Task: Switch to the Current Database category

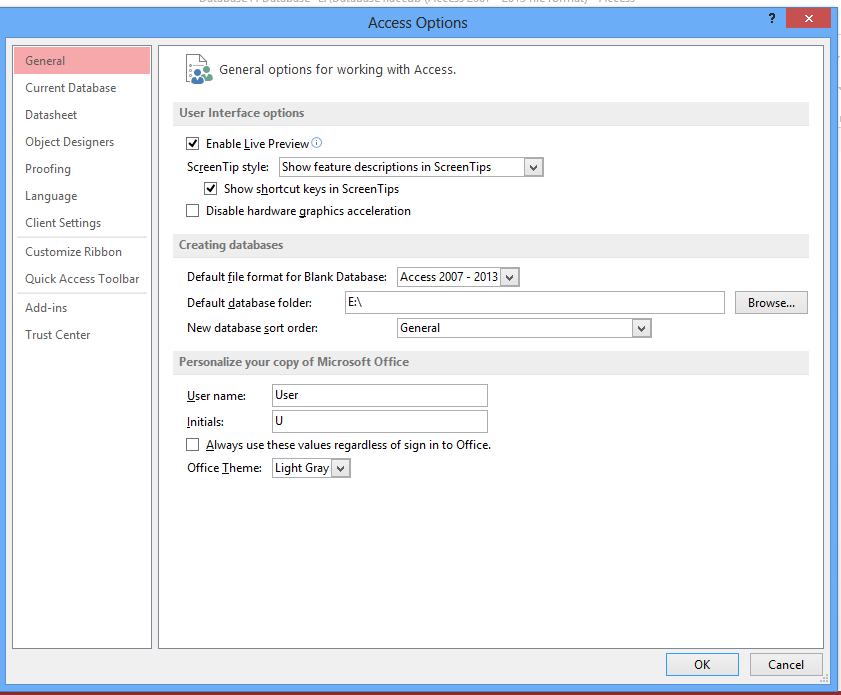Action: [x=70, y=87]
